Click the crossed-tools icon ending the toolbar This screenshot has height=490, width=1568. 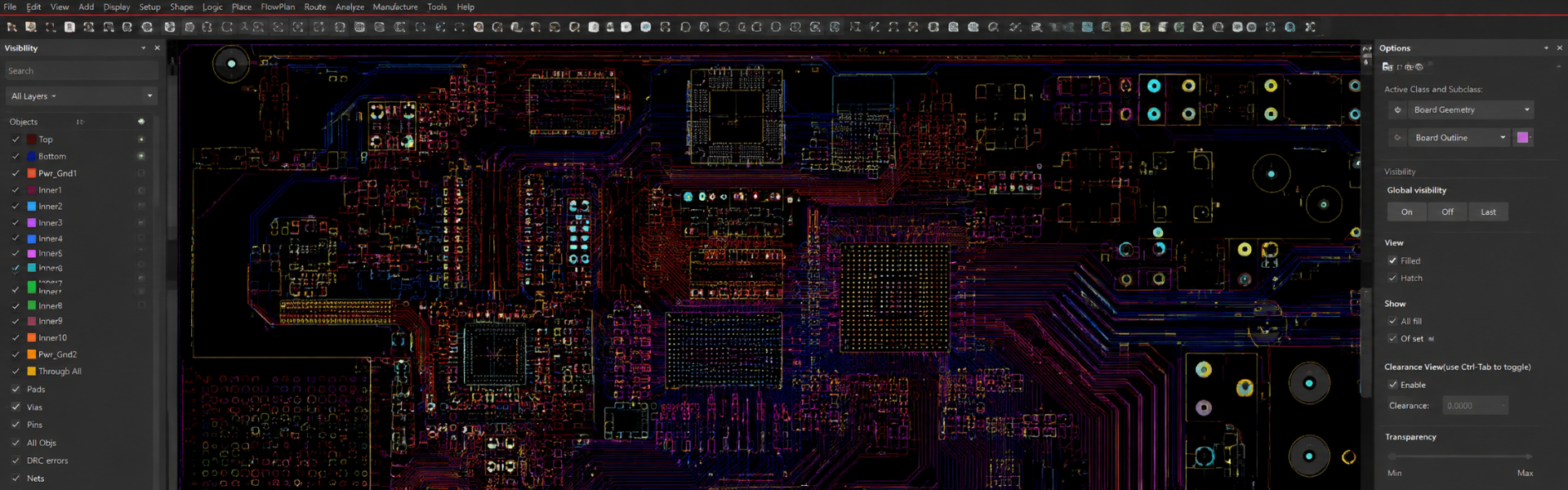click(1310, 27)
